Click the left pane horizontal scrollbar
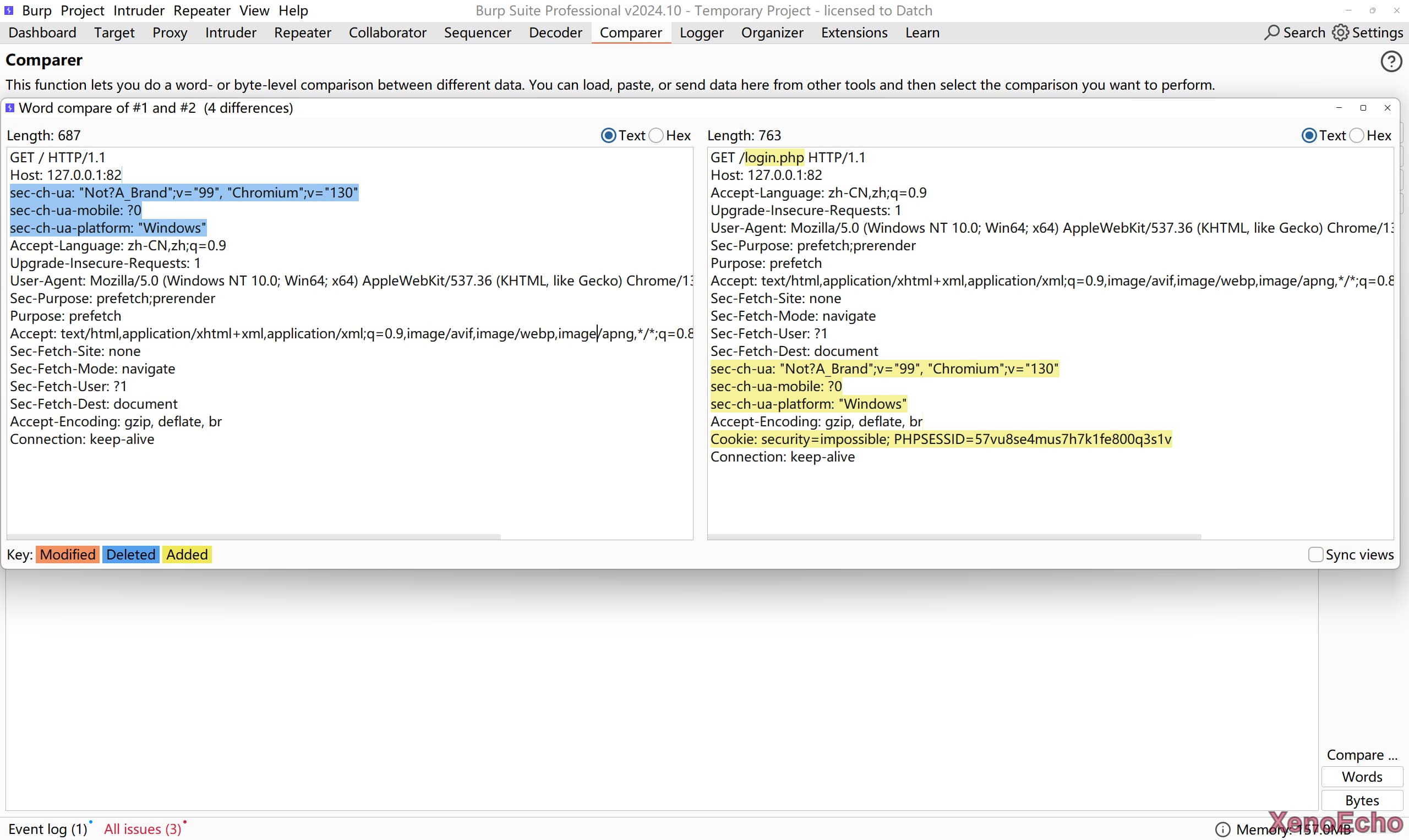Viewport: 1409px width, 840px height. pos(253,536)
